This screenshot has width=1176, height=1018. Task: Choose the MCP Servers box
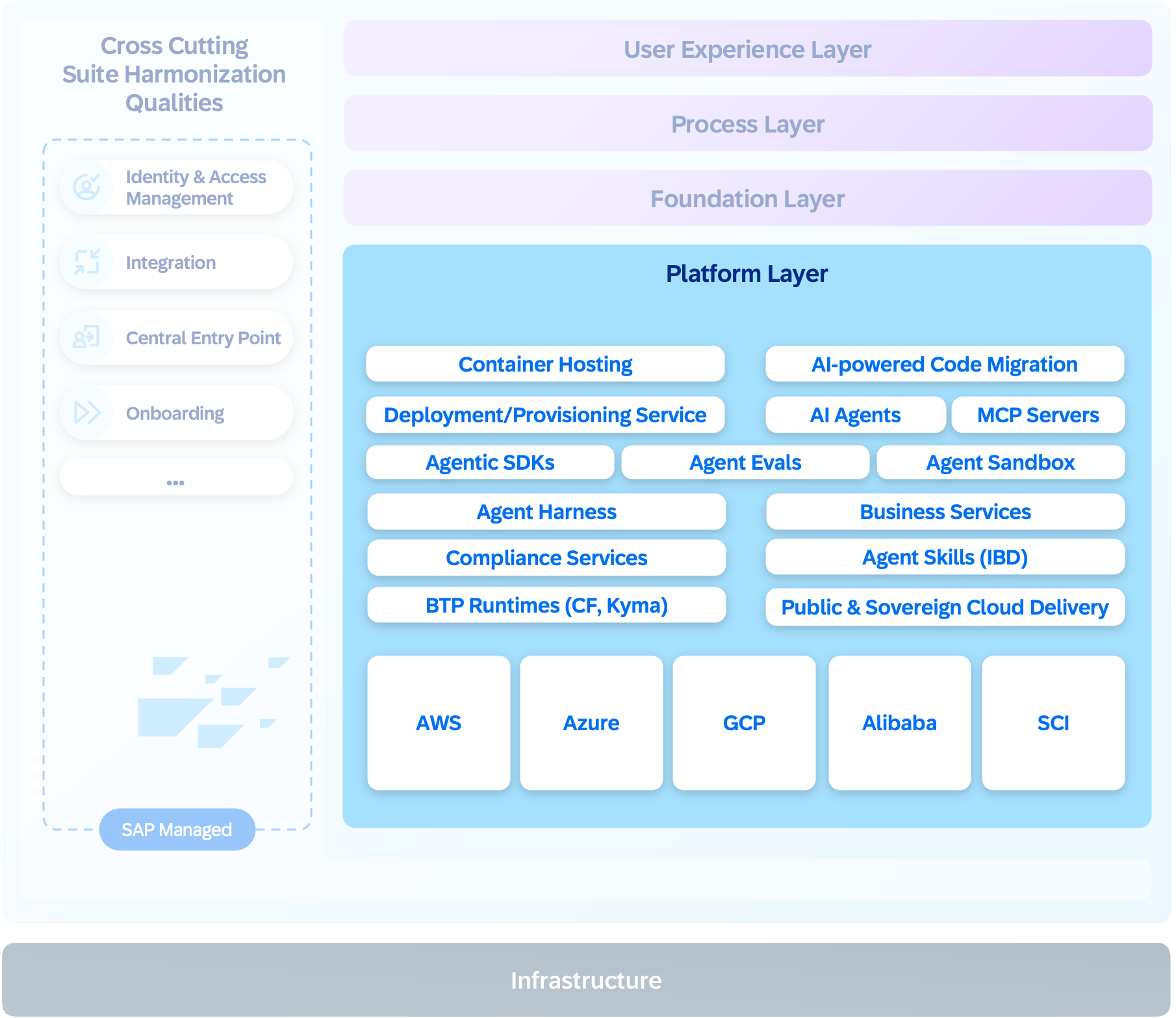point(1038,414)
